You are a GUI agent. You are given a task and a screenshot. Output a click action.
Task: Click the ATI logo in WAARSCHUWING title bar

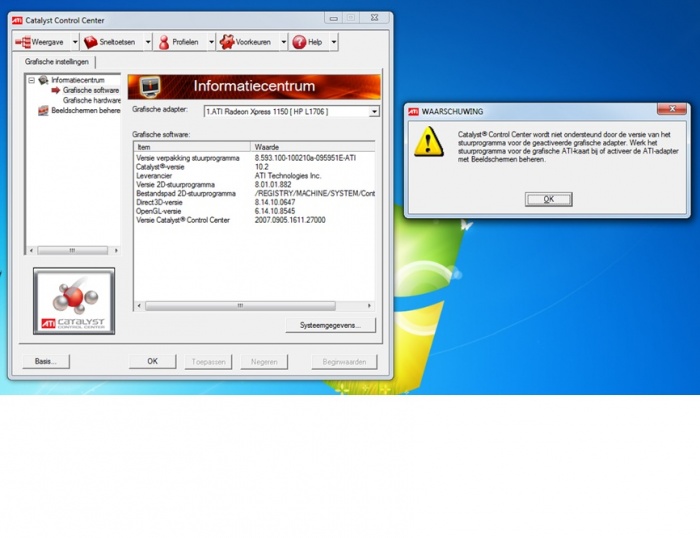(x=413, y=111)
